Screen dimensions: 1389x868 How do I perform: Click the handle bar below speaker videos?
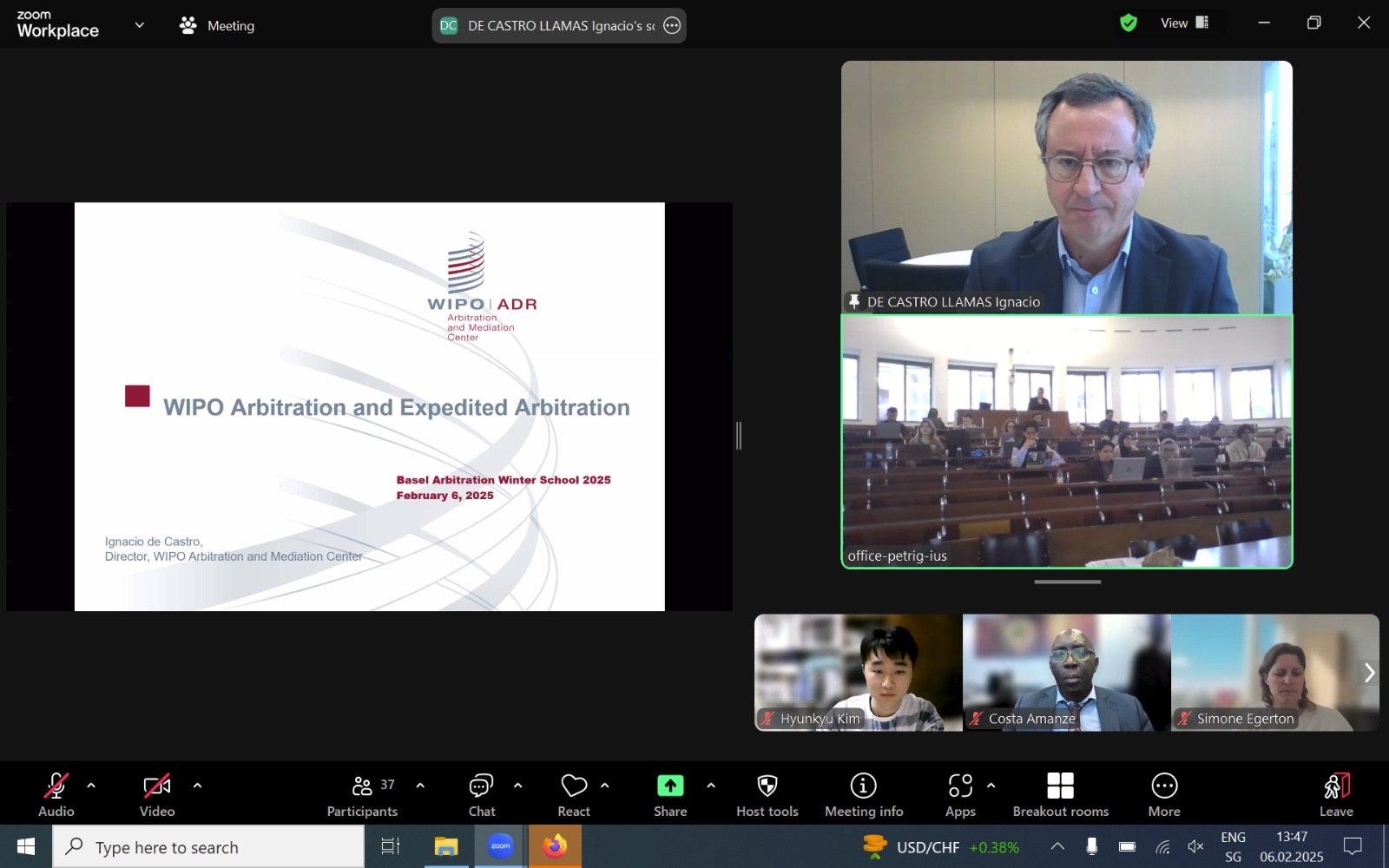(x=1068, y=582)
